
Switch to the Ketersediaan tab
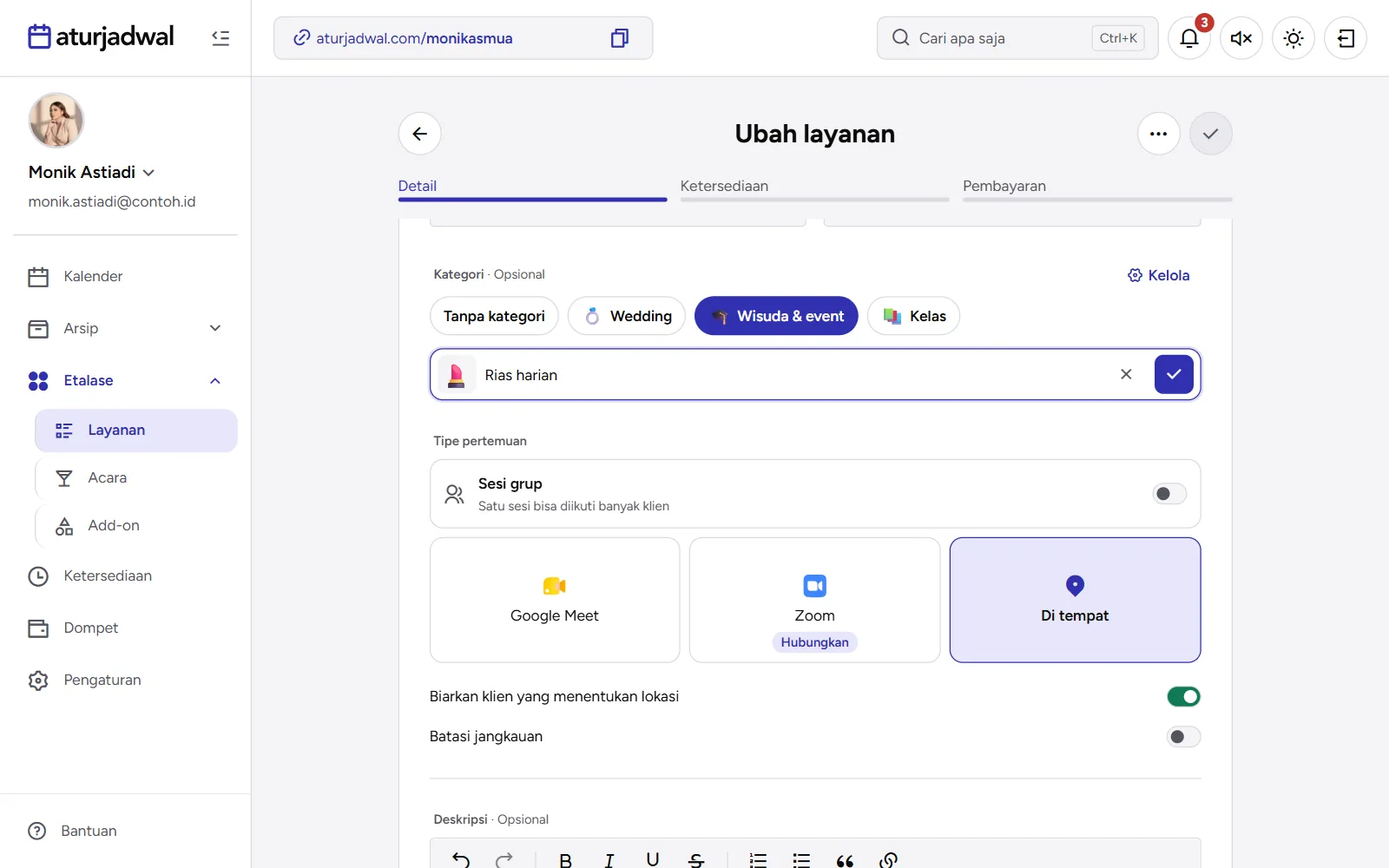click(814, 187)
